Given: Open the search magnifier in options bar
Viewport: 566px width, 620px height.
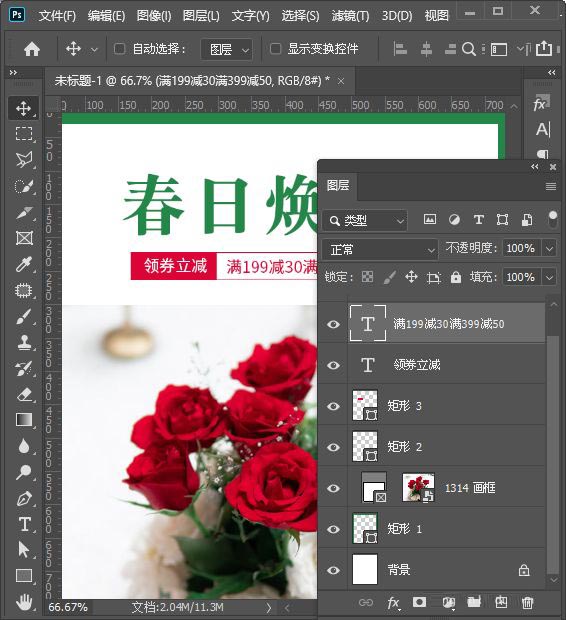Looking at the screenshot, I should (x=469, y=49).
